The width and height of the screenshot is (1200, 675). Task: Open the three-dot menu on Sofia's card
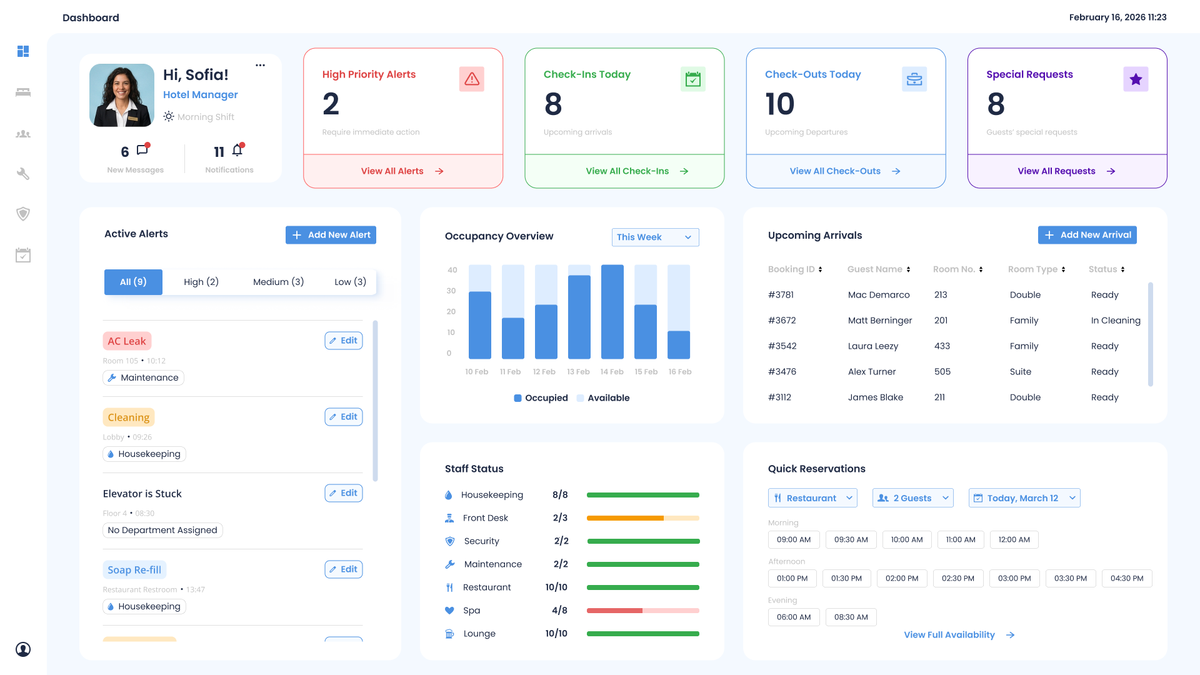(x=260, y=65)
